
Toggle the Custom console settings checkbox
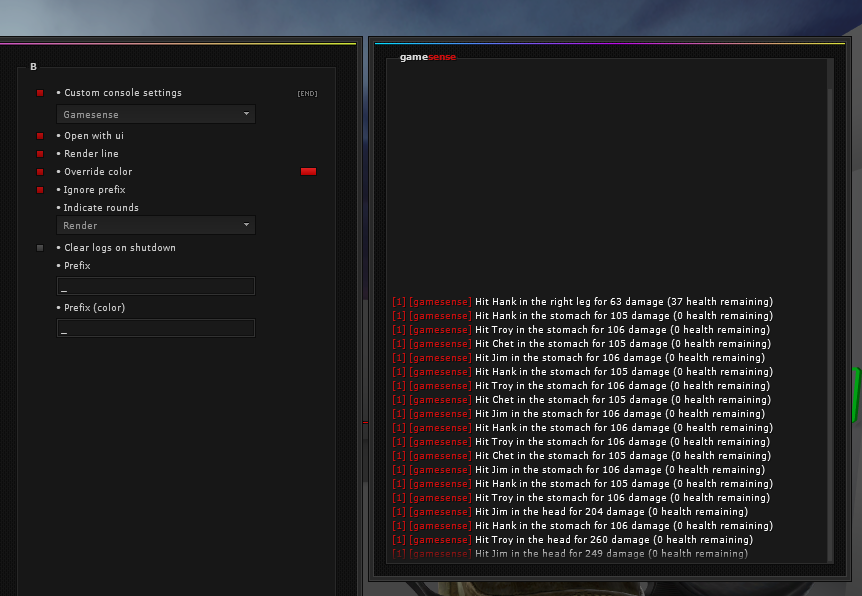click(40, 93)
